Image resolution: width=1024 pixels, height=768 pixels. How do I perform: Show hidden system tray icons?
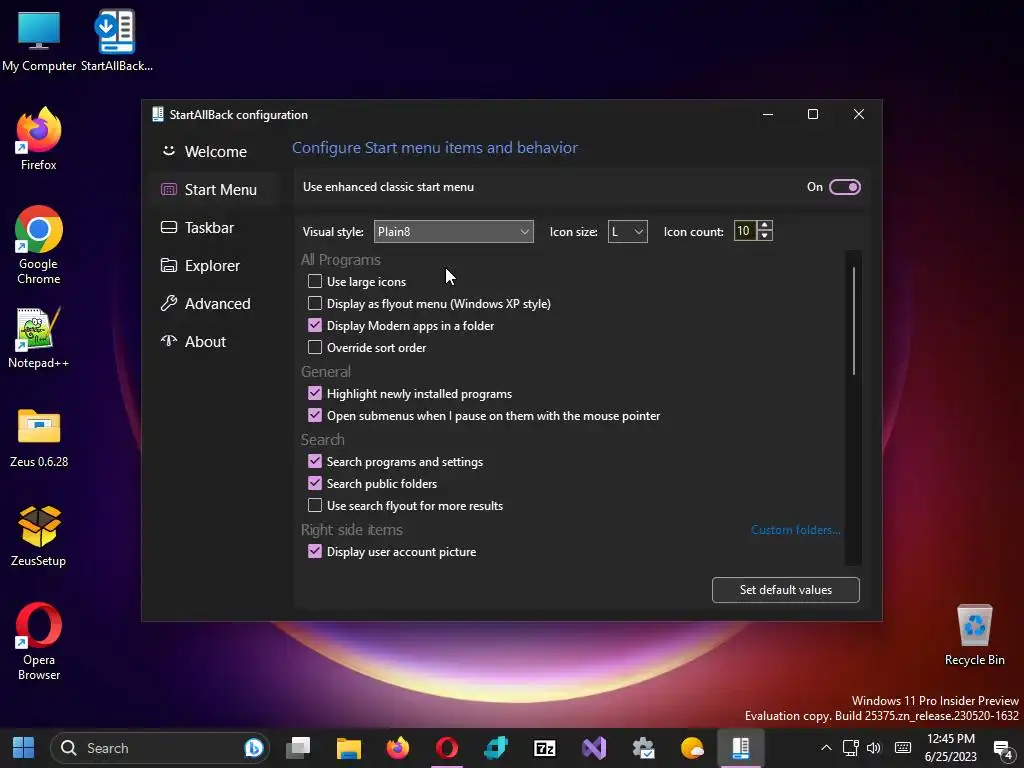click(826, 748)
